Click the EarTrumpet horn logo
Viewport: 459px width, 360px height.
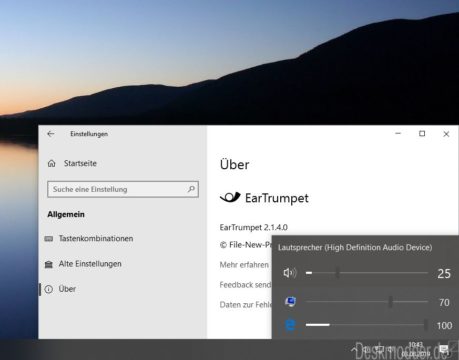coord(230,197)
